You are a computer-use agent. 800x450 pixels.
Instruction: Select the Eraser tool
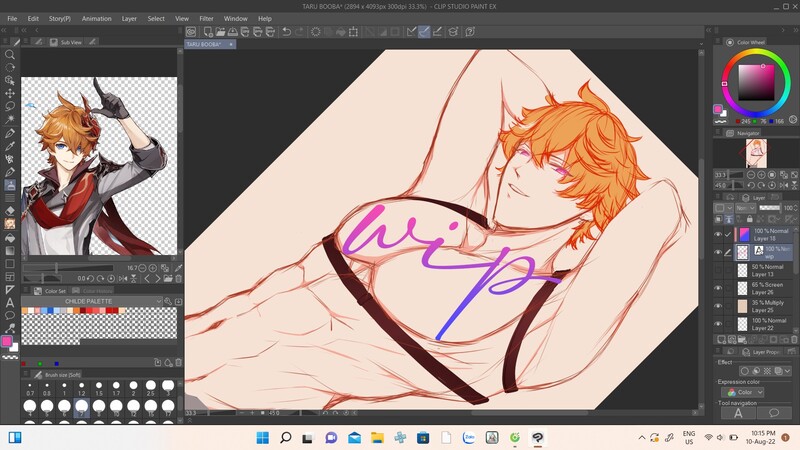point(10,211)
